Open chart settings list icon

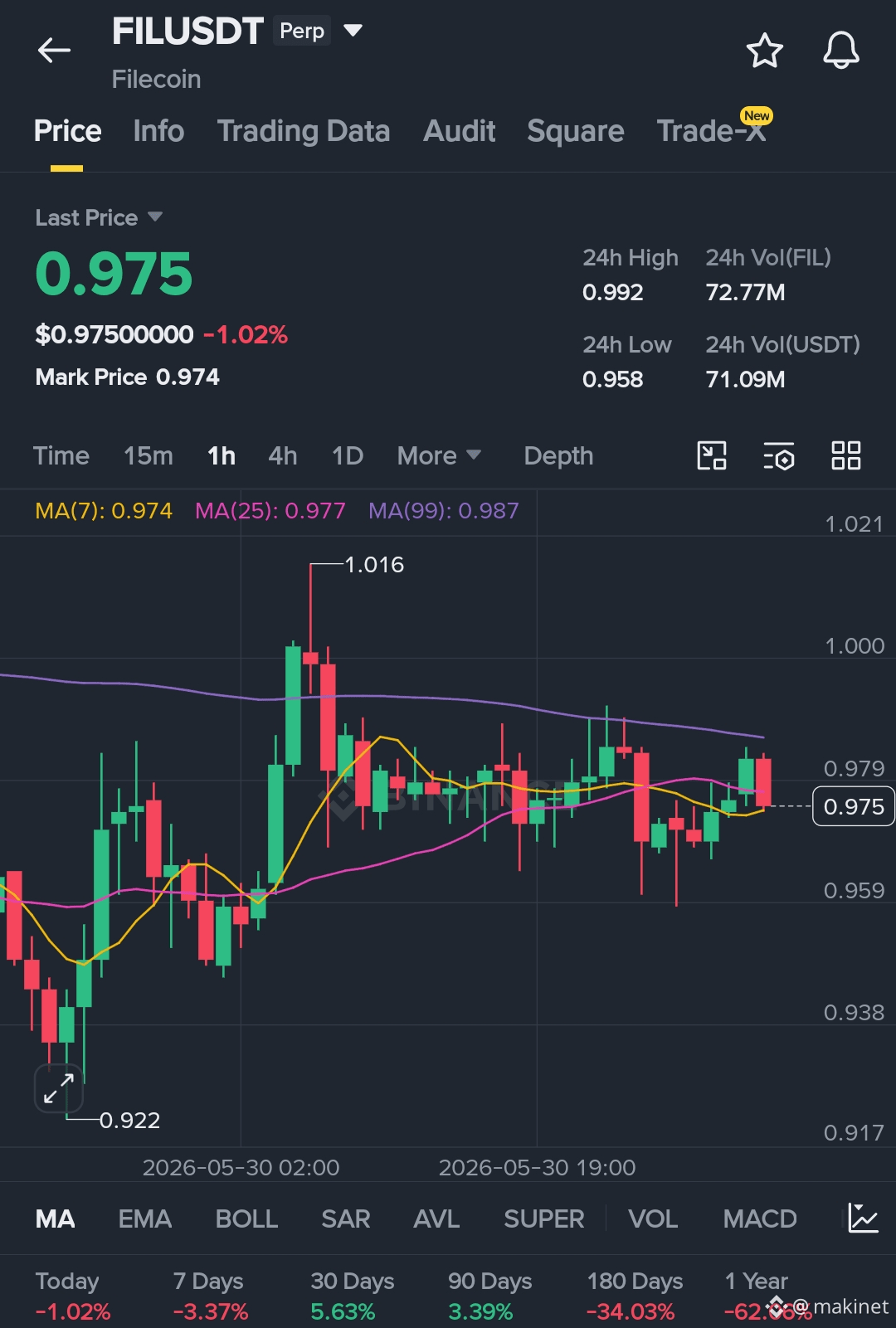click(x=779, y=455)
